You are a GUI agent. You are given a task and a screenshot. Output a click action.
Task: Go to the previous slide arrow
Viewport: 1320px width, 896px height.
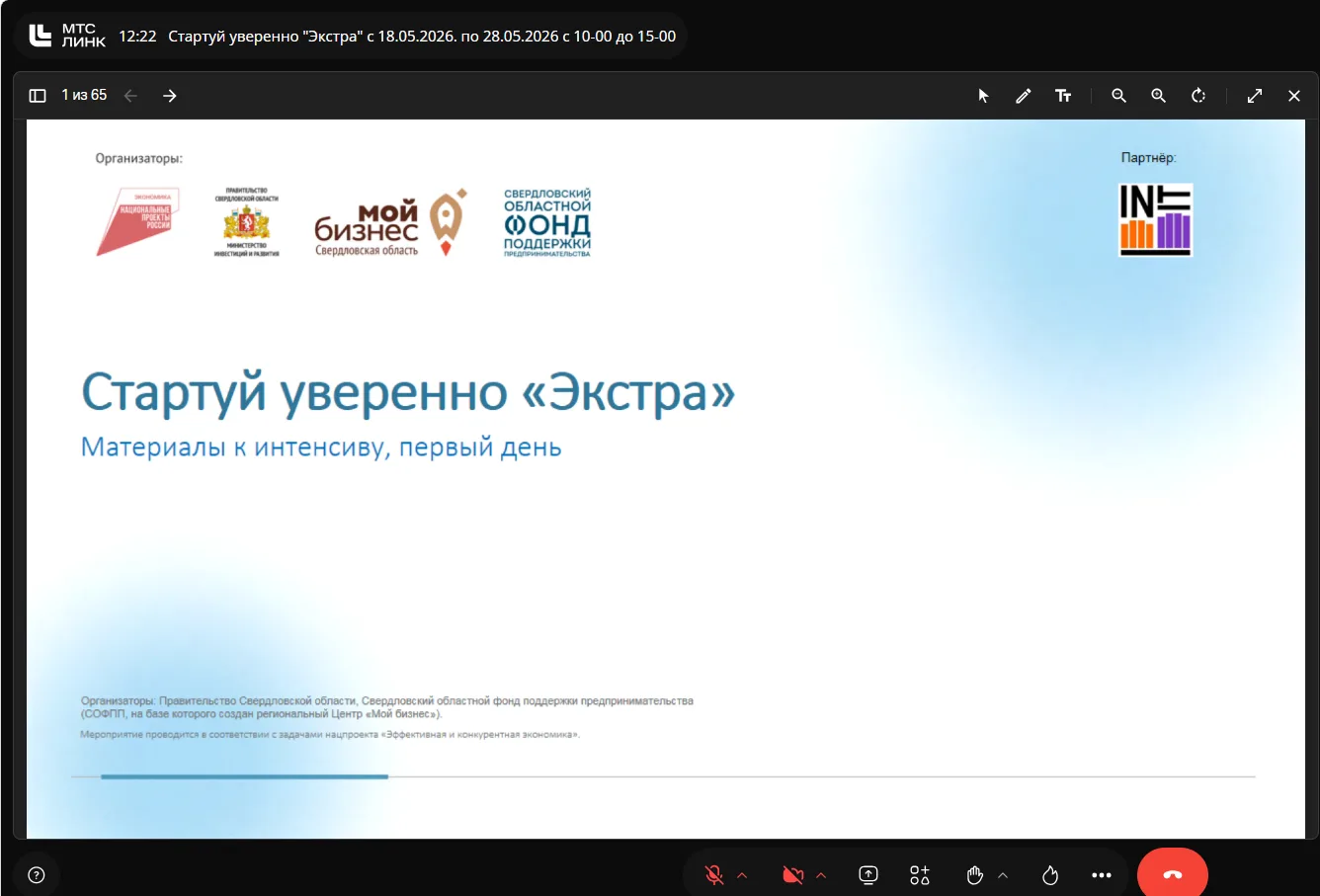(x=130, y=96)
